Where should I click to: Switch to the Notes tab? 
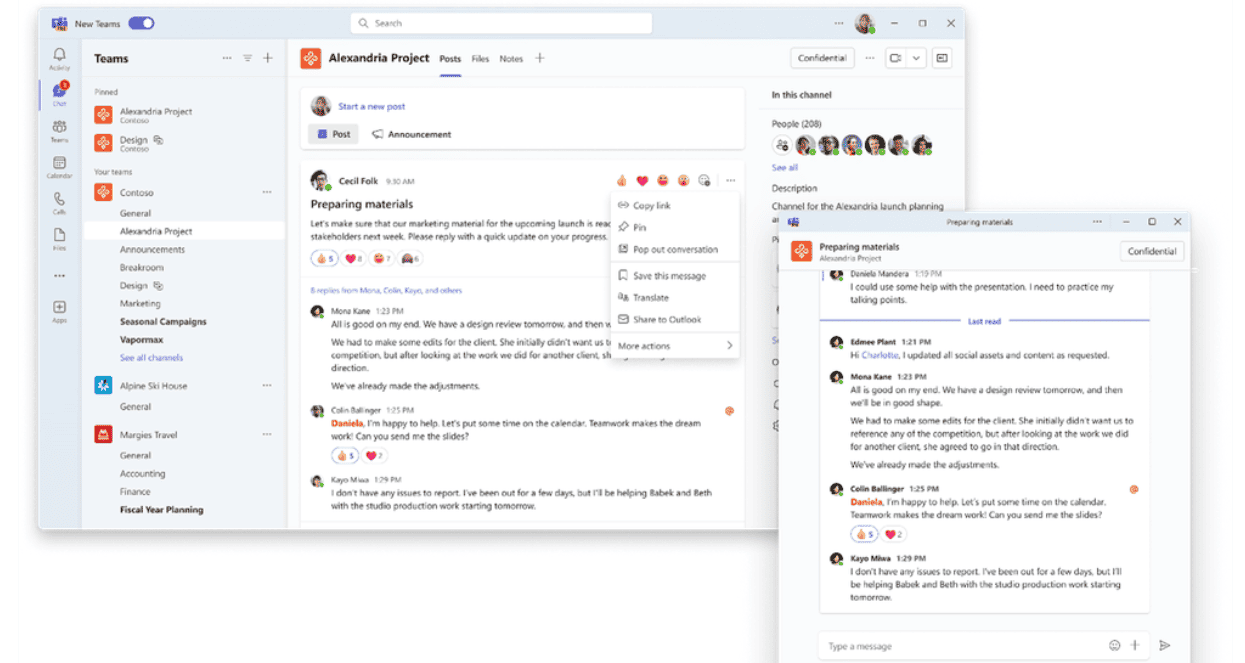pyautogui.click(x=511, y=59)
